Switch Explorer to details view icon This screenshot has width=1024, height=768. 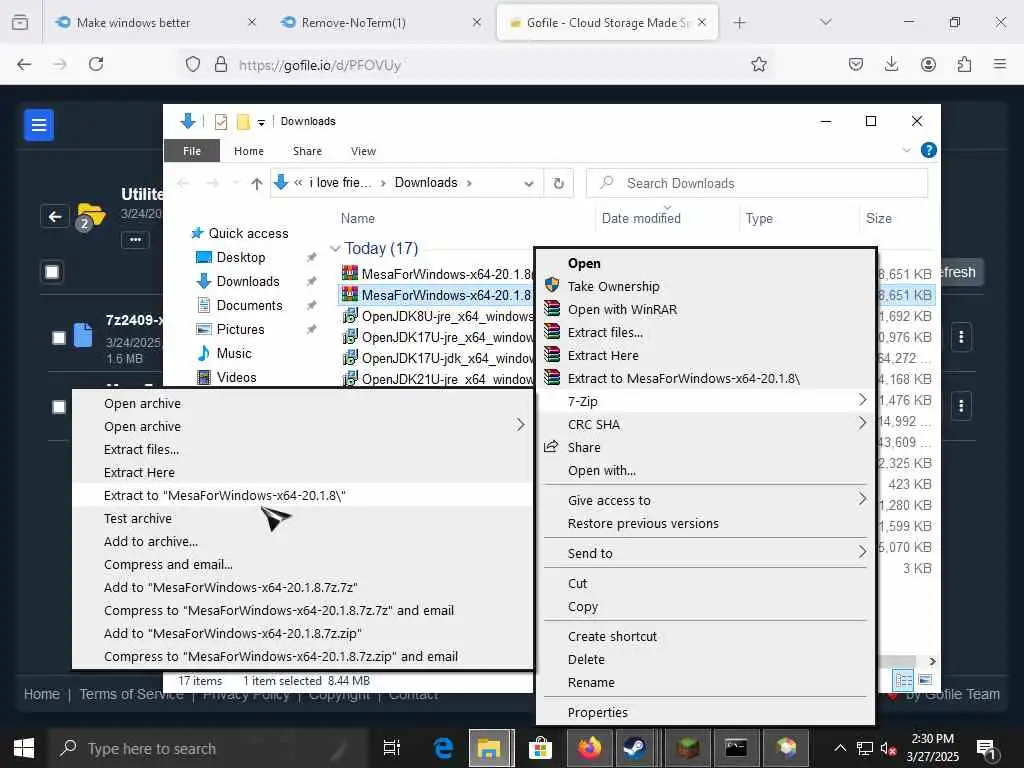coord(903,680)
